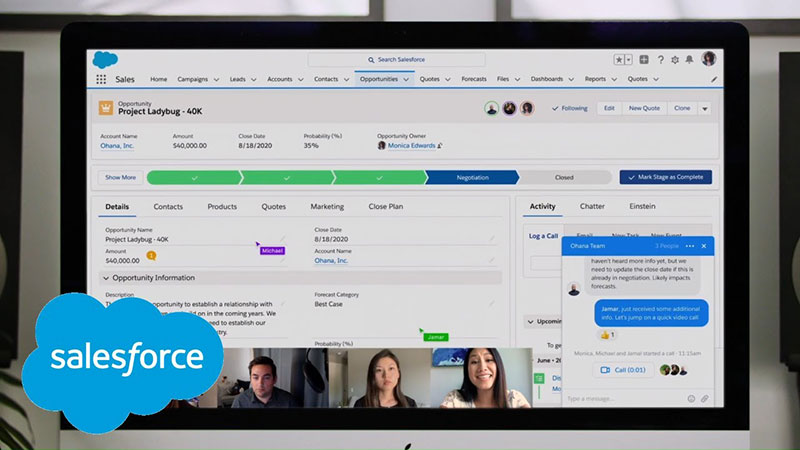This screenshot has width=800, height=450.
Task: Open the Close Plan tab
Action: pos(386,207)
